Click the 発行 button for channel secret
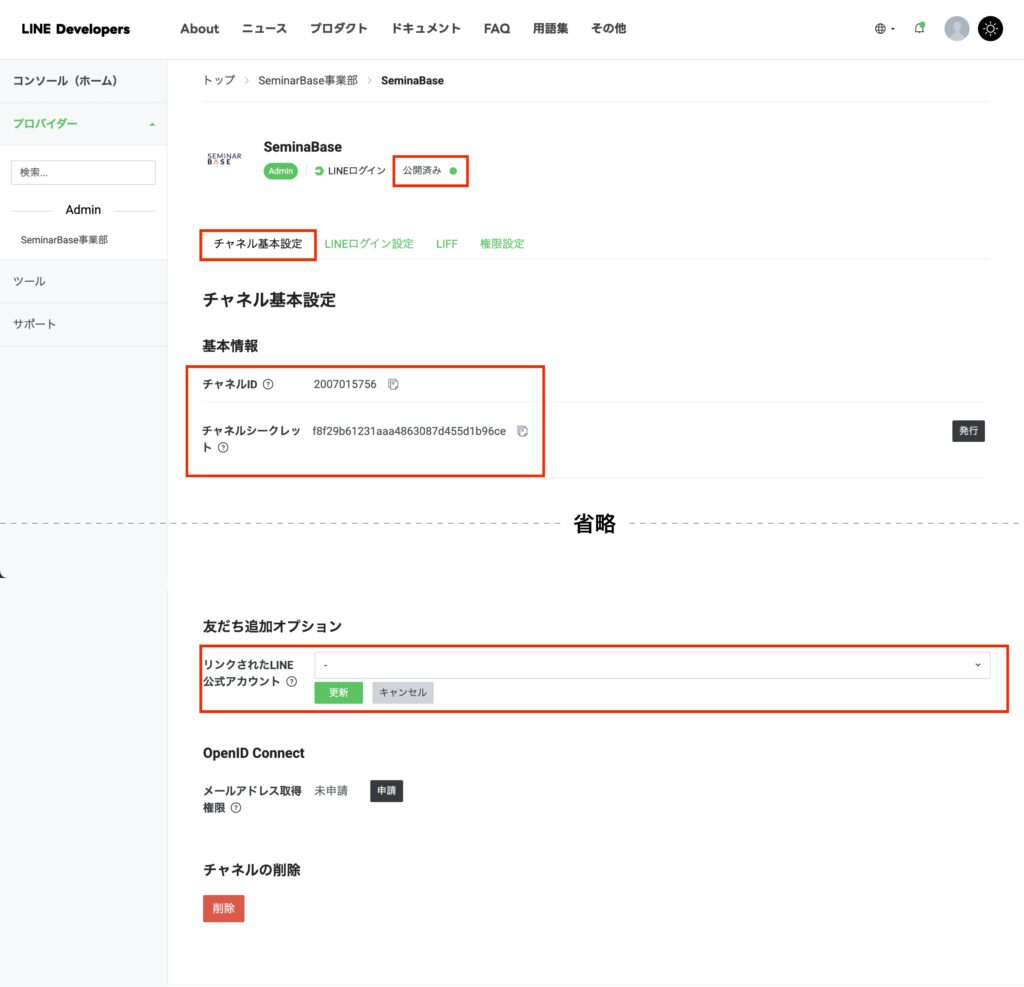The image size is (1024, 987). click(x=968, y=431)
